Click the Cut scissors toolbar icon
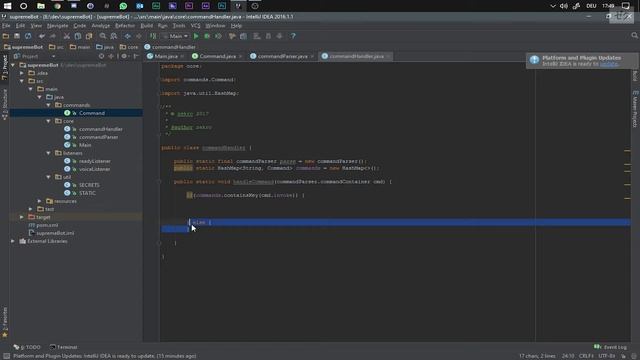 pos(67,36)
